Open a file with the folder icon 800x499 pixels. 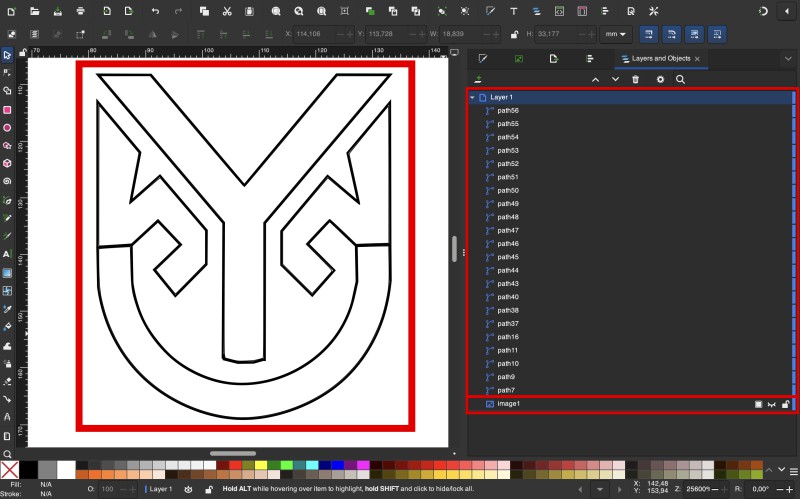point(35,11)
